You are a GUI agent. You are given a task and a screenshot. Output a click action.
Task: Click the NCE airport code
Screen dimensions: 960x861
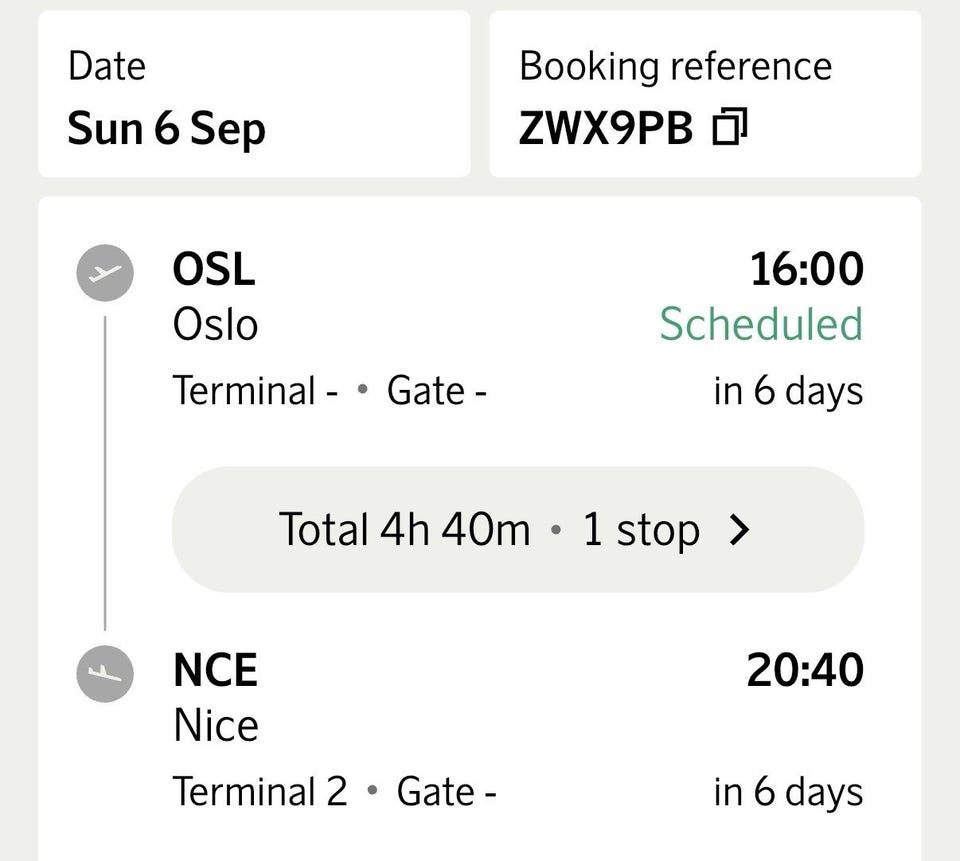[x=216, y=671]
